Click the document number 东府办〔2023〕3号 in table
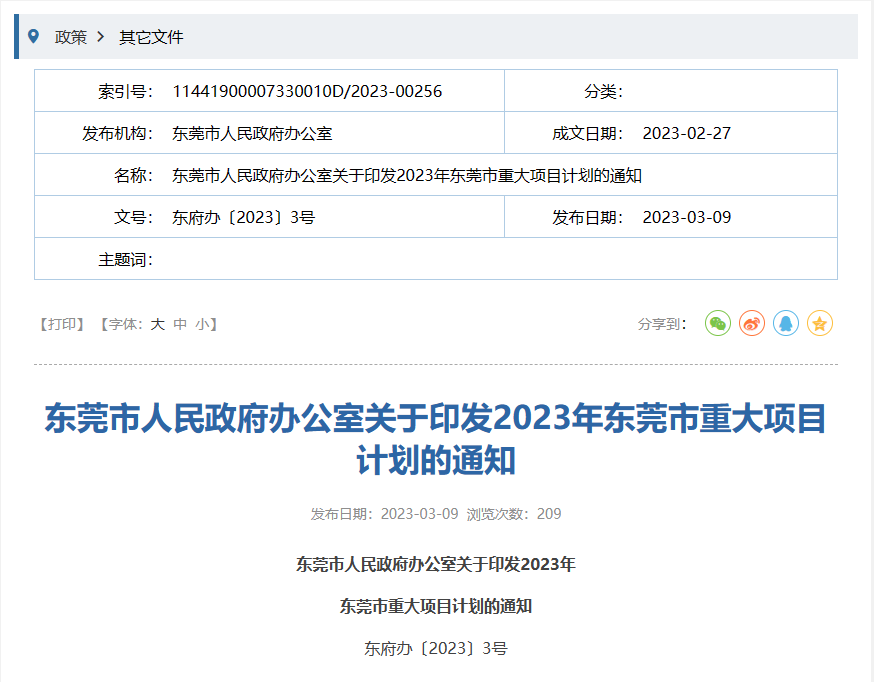The height and width of the screenshot is (682, 874). point(243,218)
